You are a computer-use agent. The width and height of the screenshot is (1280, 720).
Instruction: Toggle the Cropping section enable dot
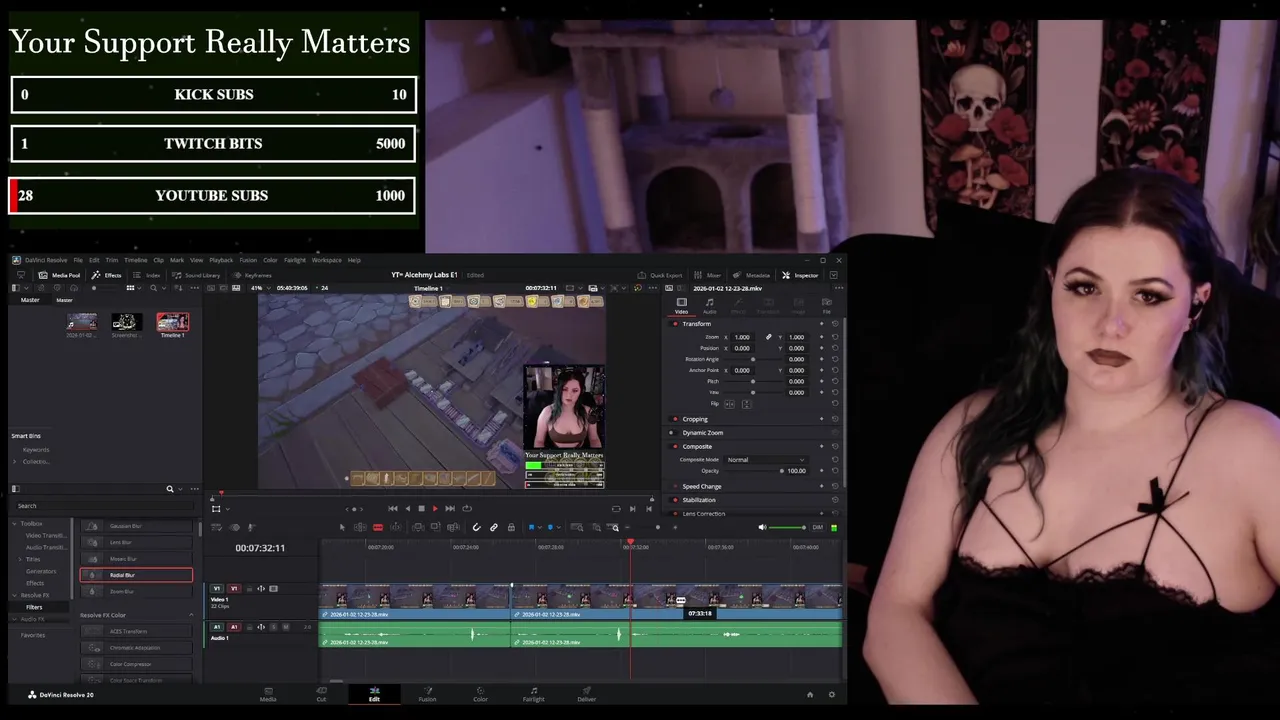675,419
